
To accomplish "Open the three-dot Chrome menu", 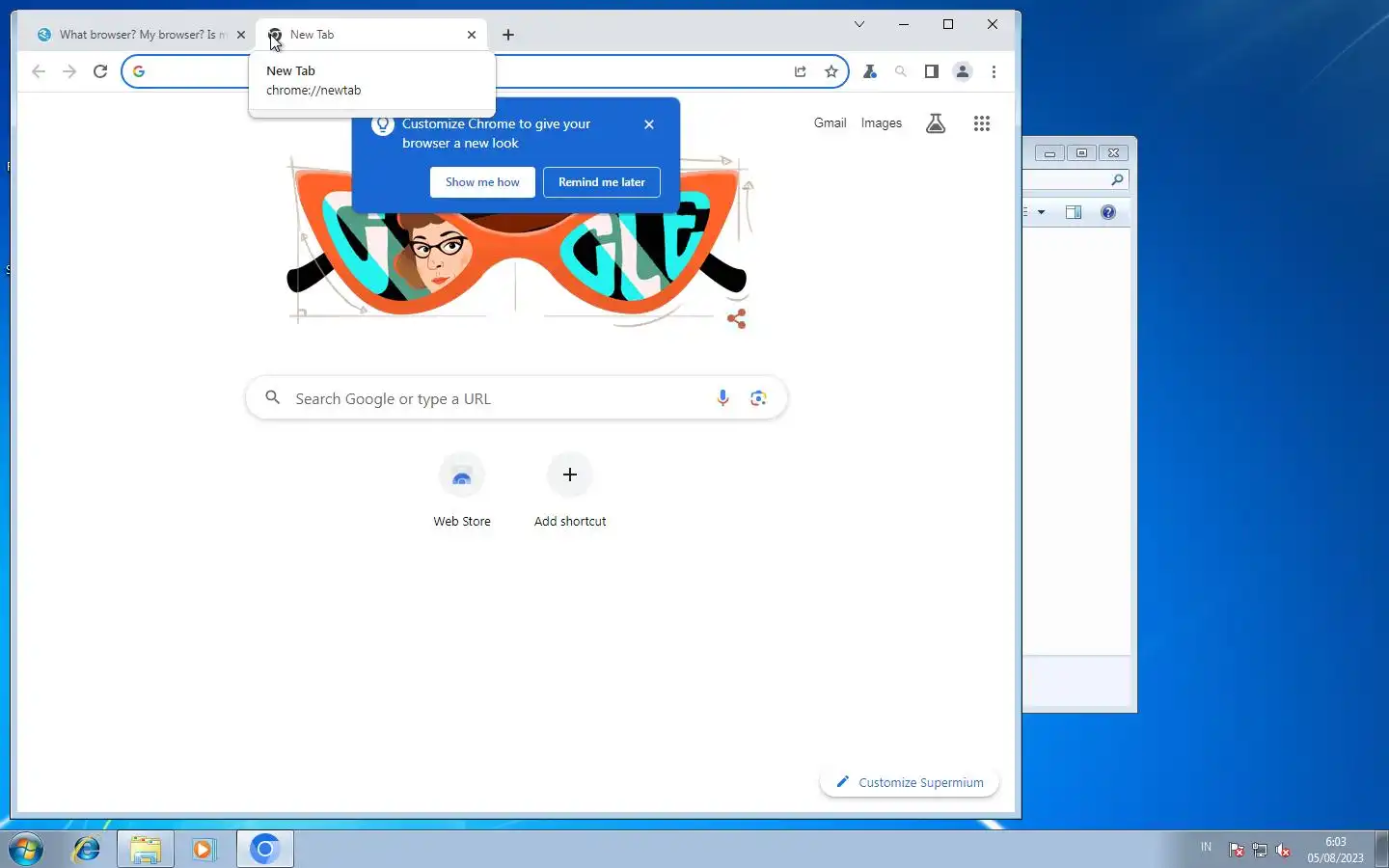I will 994,71.
